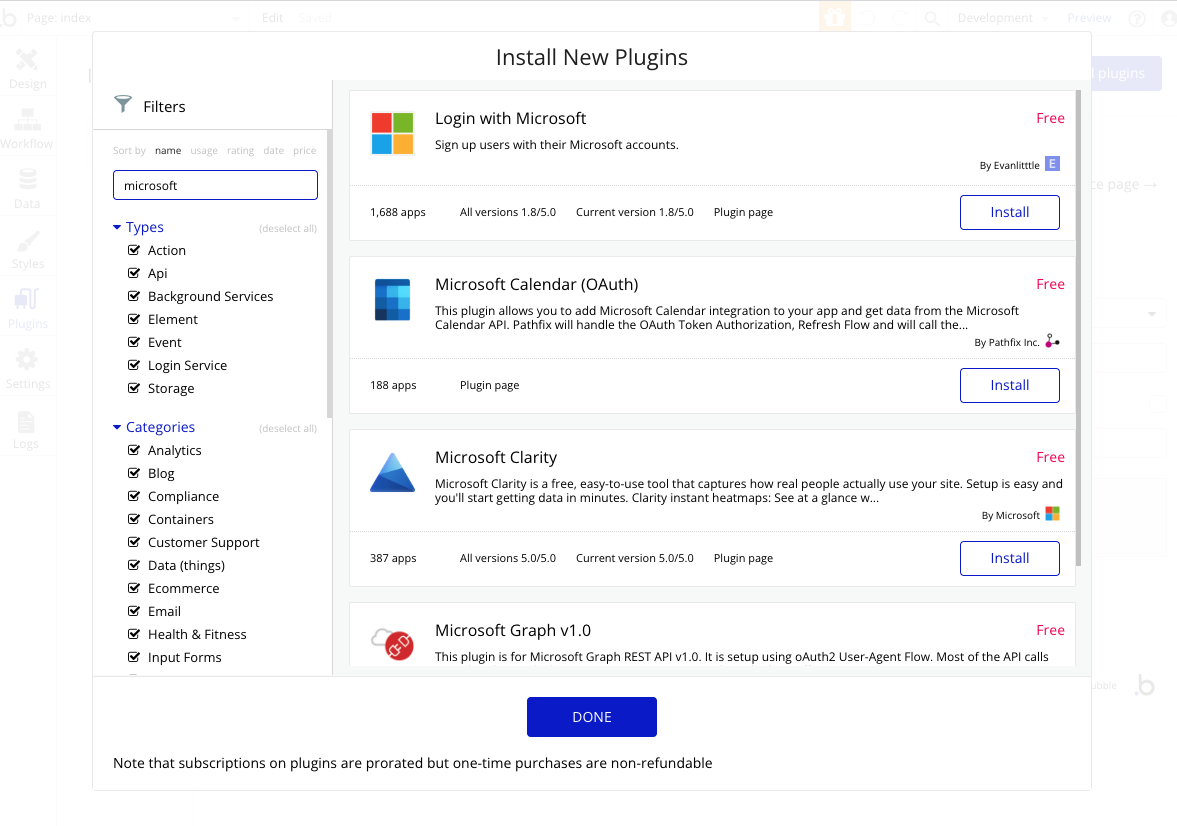Click the Microsoft Graph plugin icon

(x=393, y=644)
